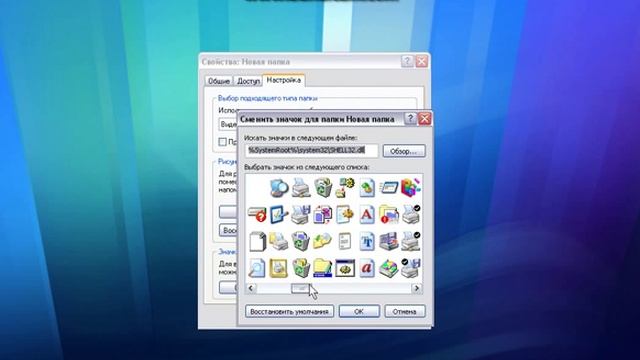Click the icon list left scroll arrow
The image size is (640, 360).
tap(251, 288)
